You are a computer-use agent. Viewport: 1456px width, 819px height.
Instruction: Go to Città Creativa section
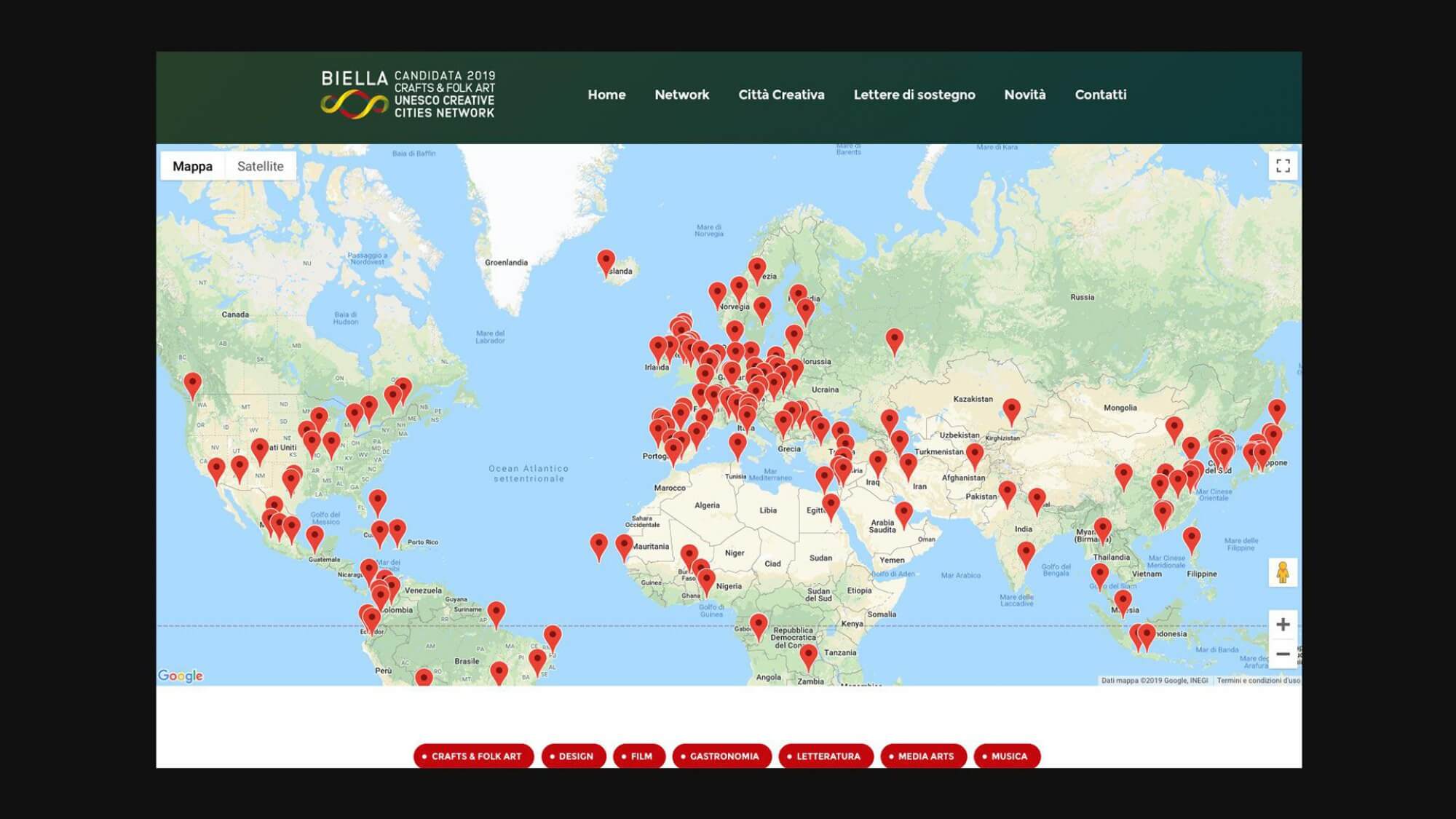click(x=781, y=95)
